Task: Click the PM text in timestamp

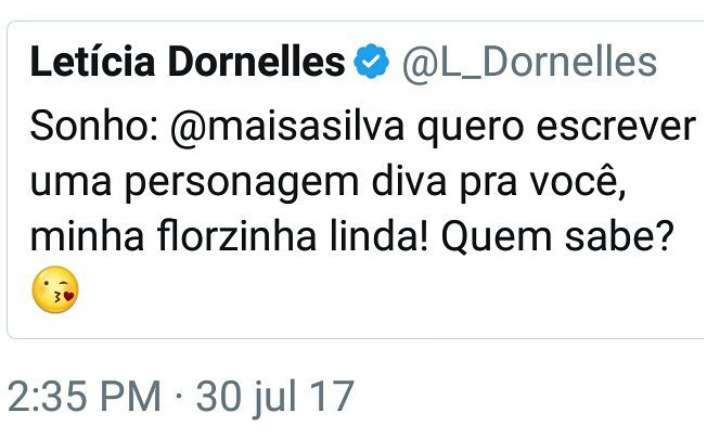Action: click(131, 397)
